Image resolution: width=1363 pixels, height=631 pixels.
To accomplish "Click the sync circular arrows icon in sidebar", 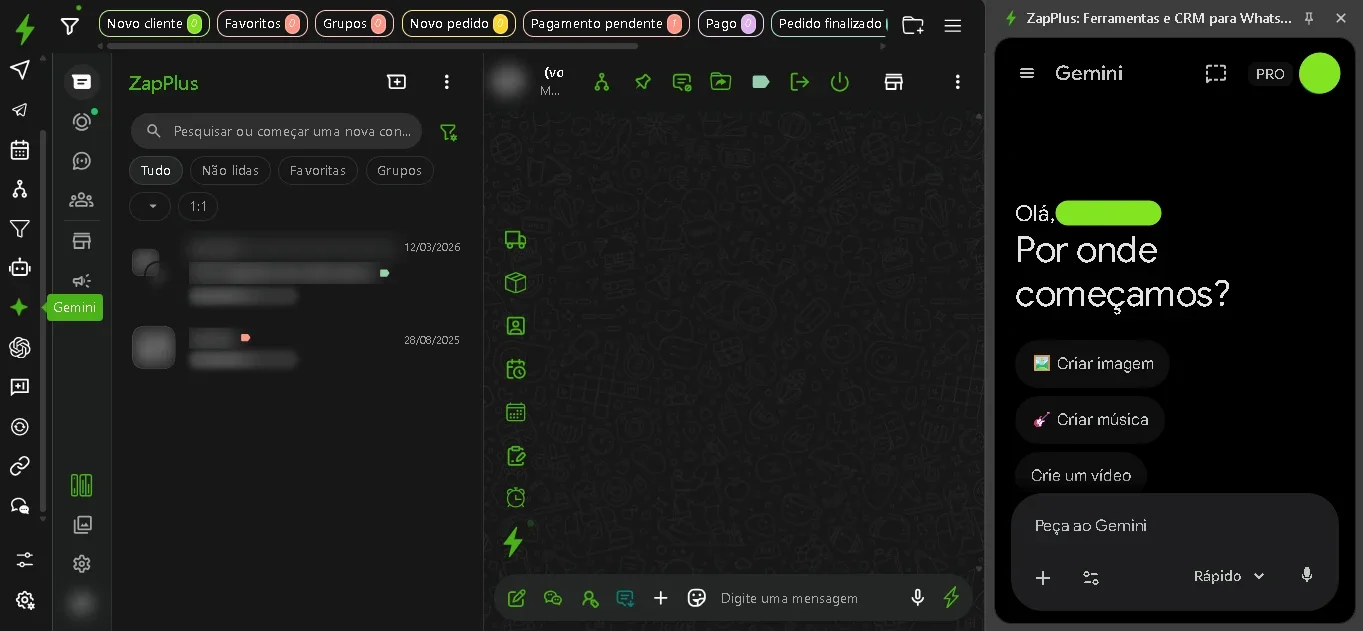I will [x=19, y=427].
